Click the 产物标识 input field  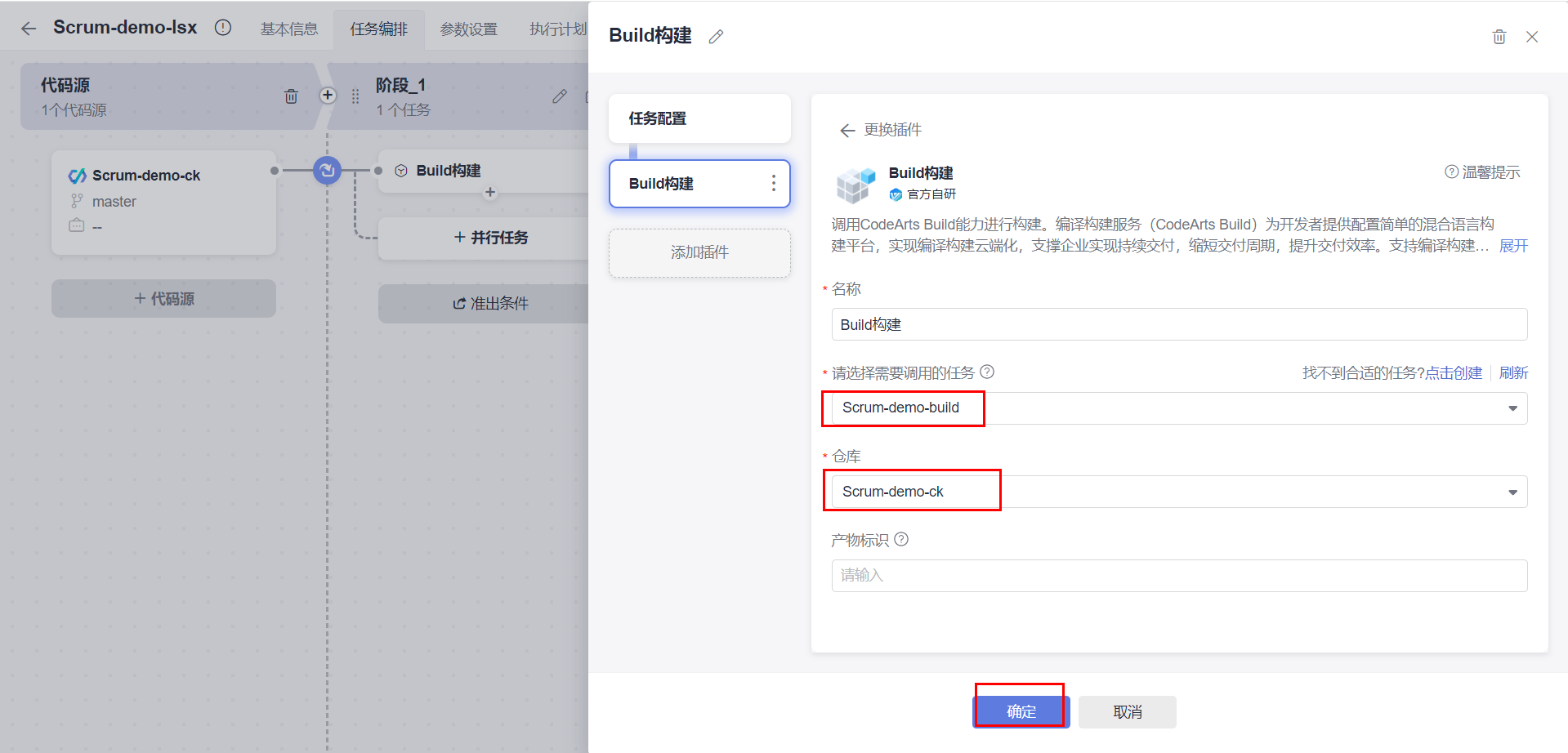point(1179,576)
